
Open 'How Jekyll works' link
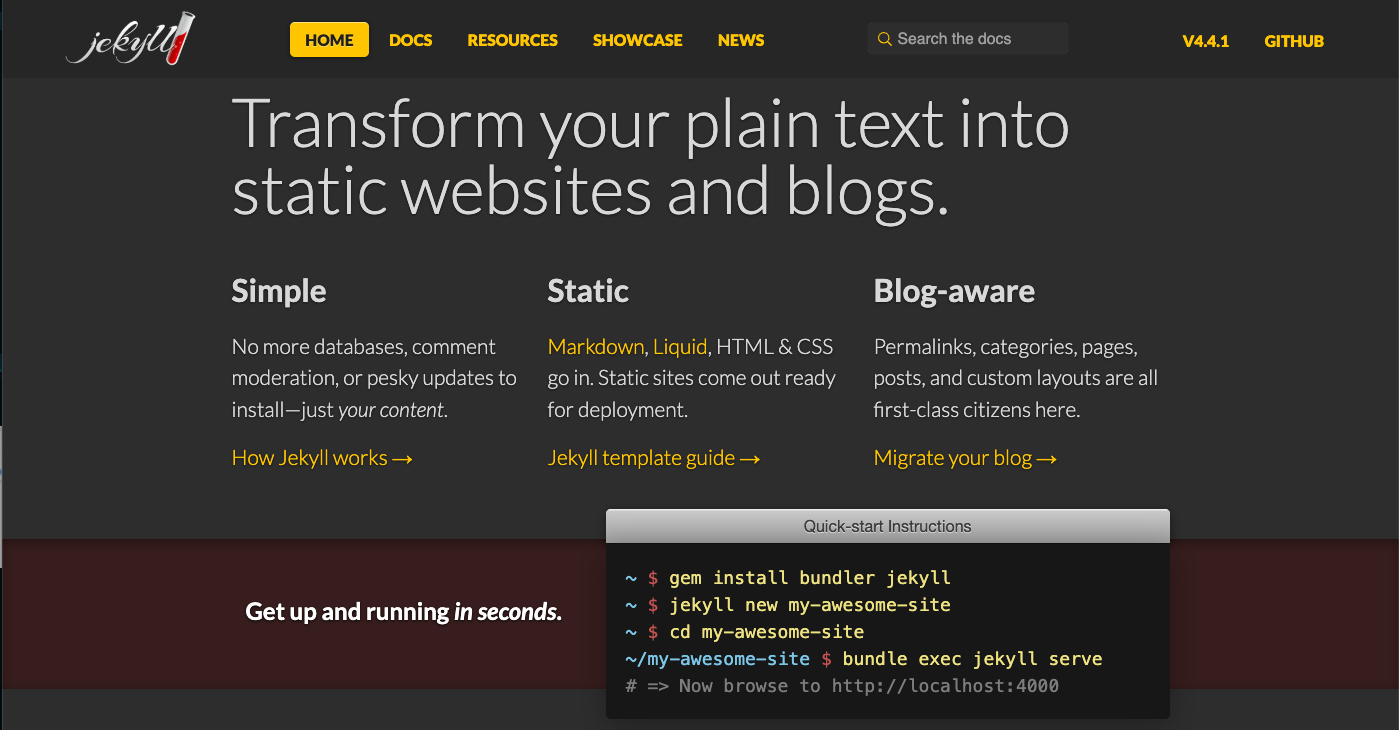point(322,458)
